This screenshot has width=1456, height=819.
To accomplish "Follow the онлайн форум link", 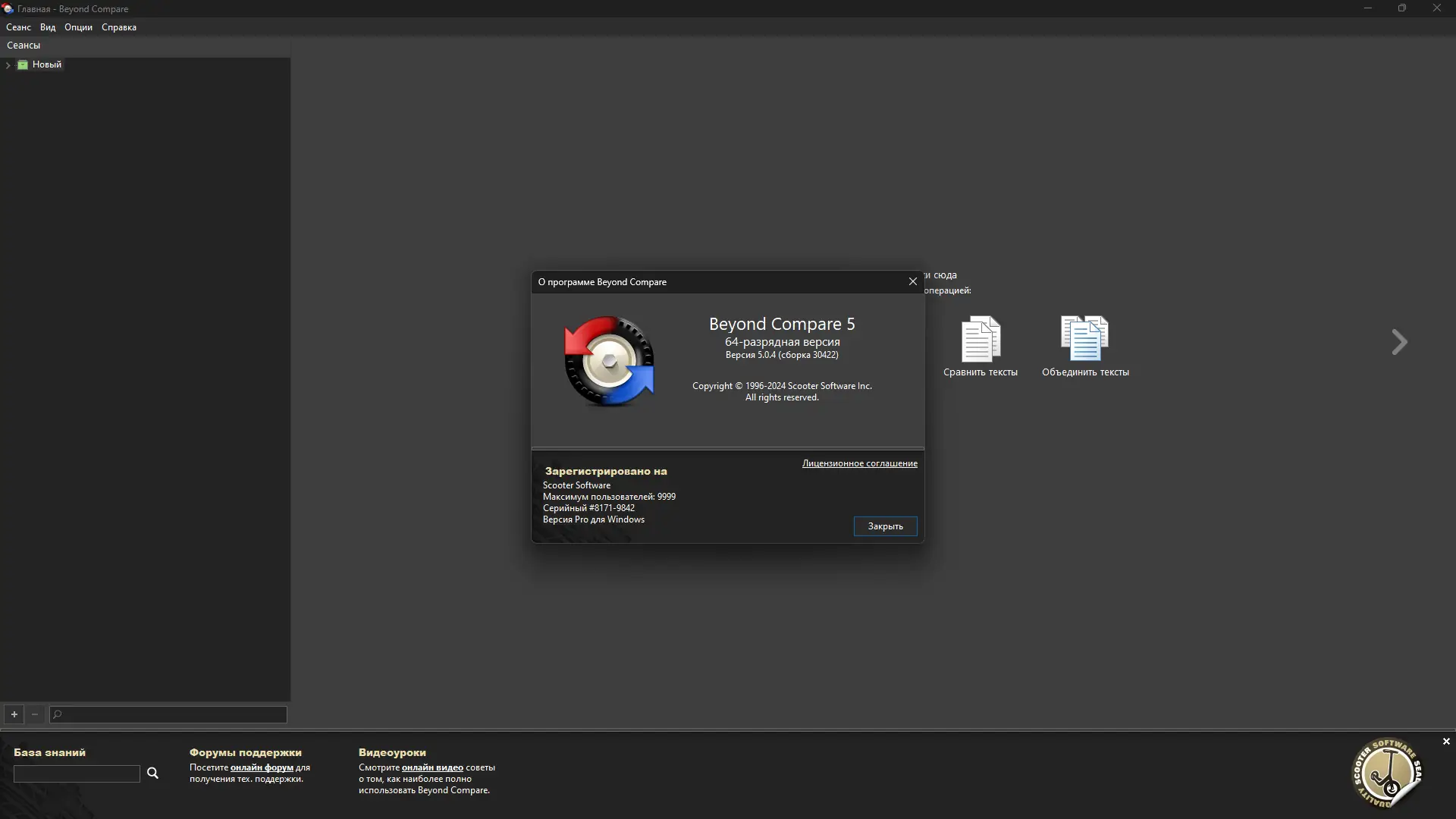I will click(x=262, y=767).
